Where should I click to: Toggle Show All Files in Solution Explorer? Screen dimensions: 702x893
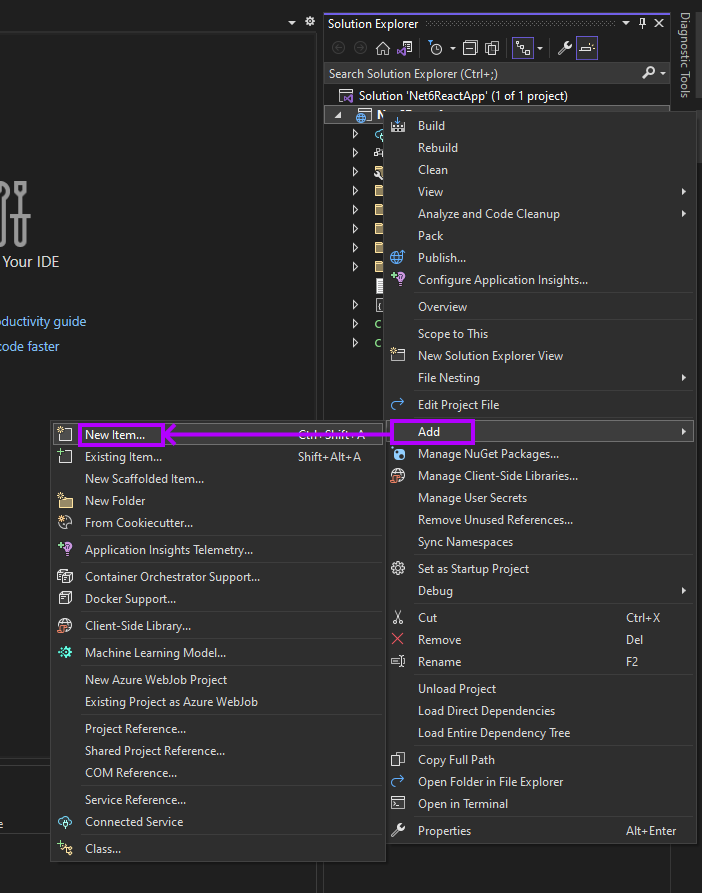pos(492,48)
